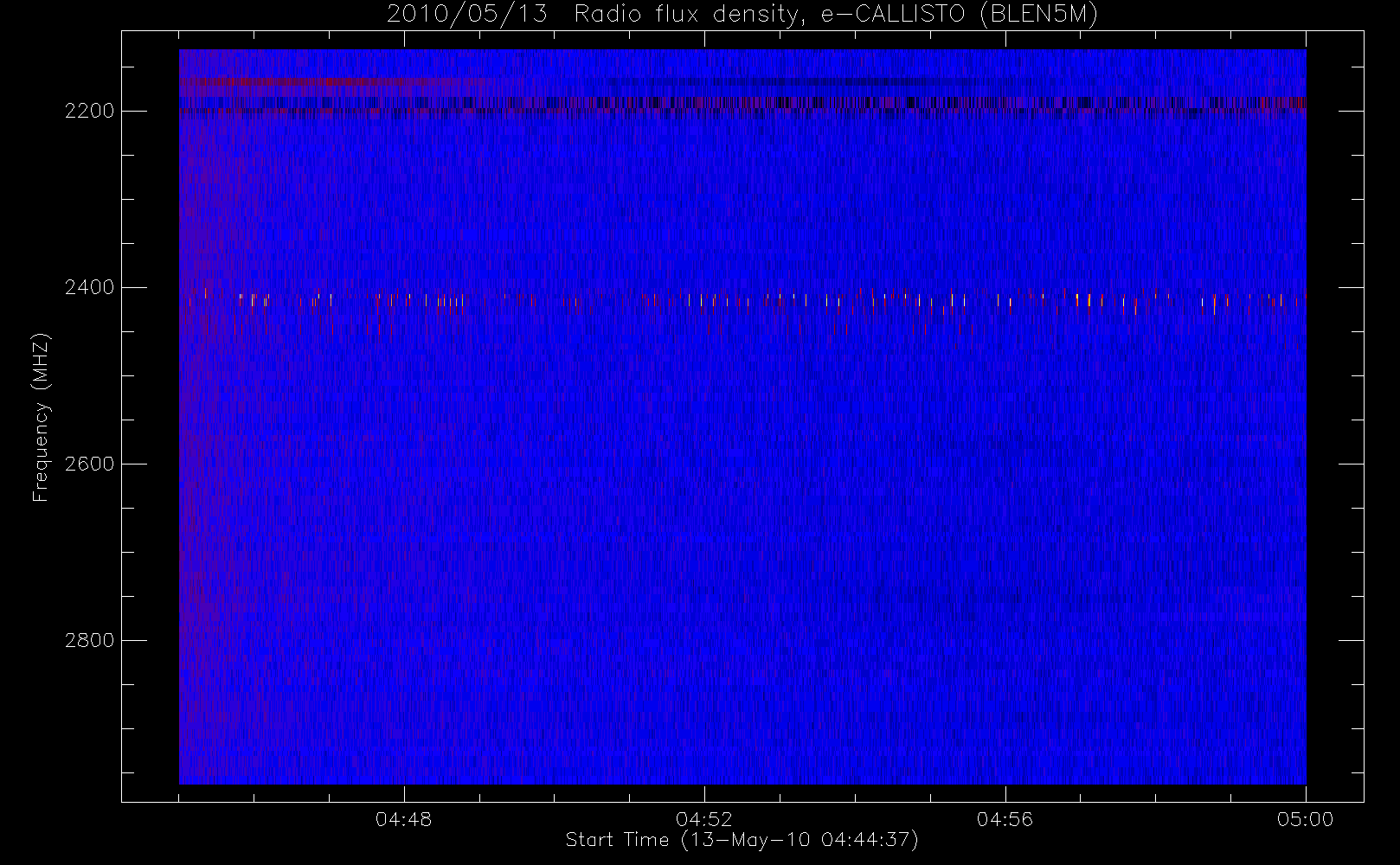
Task: Click the 04:56 time tick label
Action: (1005, 819)
